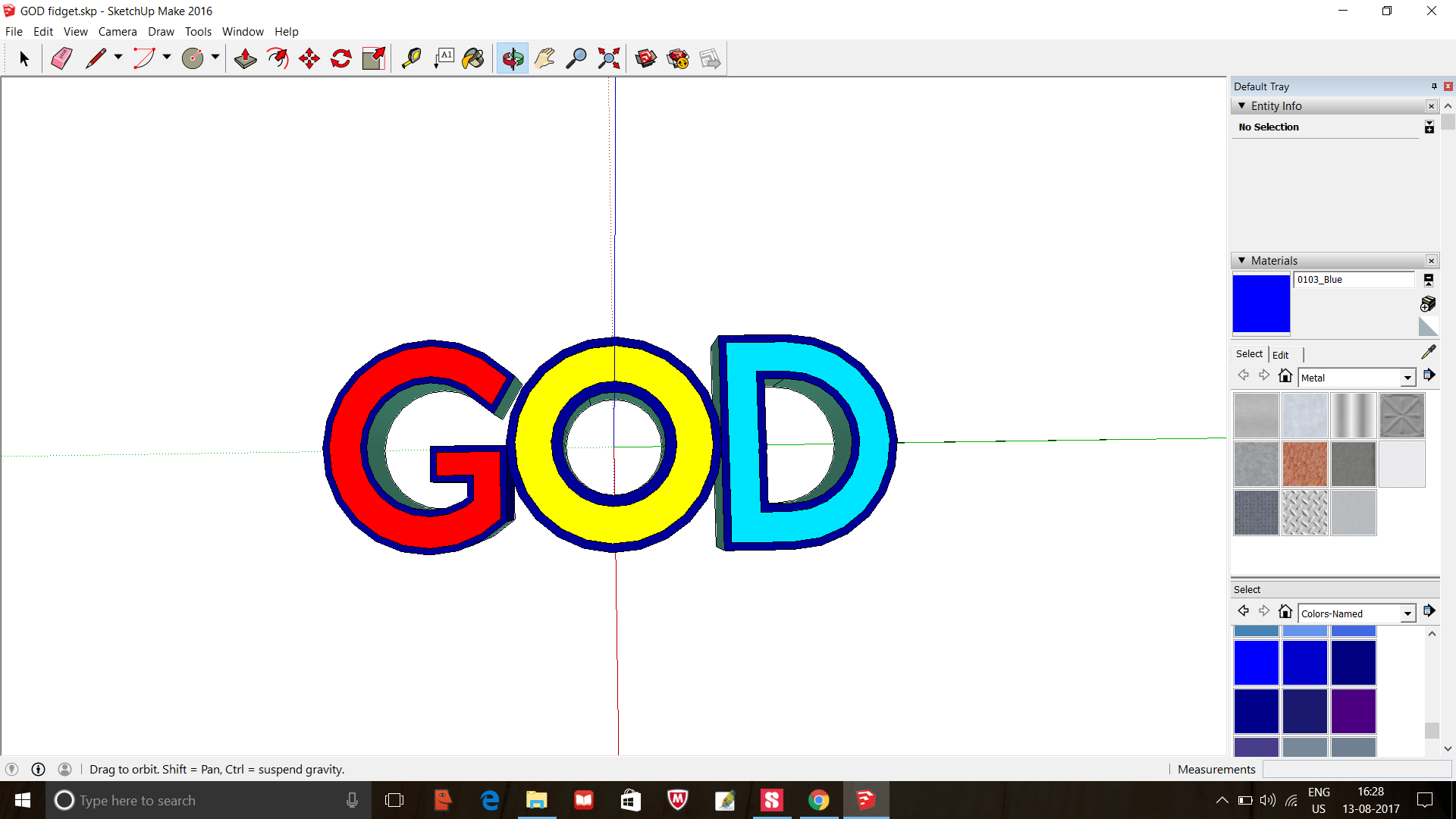Click the Eraser tool icon
This screenshot has width=1456, height=819.
pyautogui.click(x=60, y=58)
